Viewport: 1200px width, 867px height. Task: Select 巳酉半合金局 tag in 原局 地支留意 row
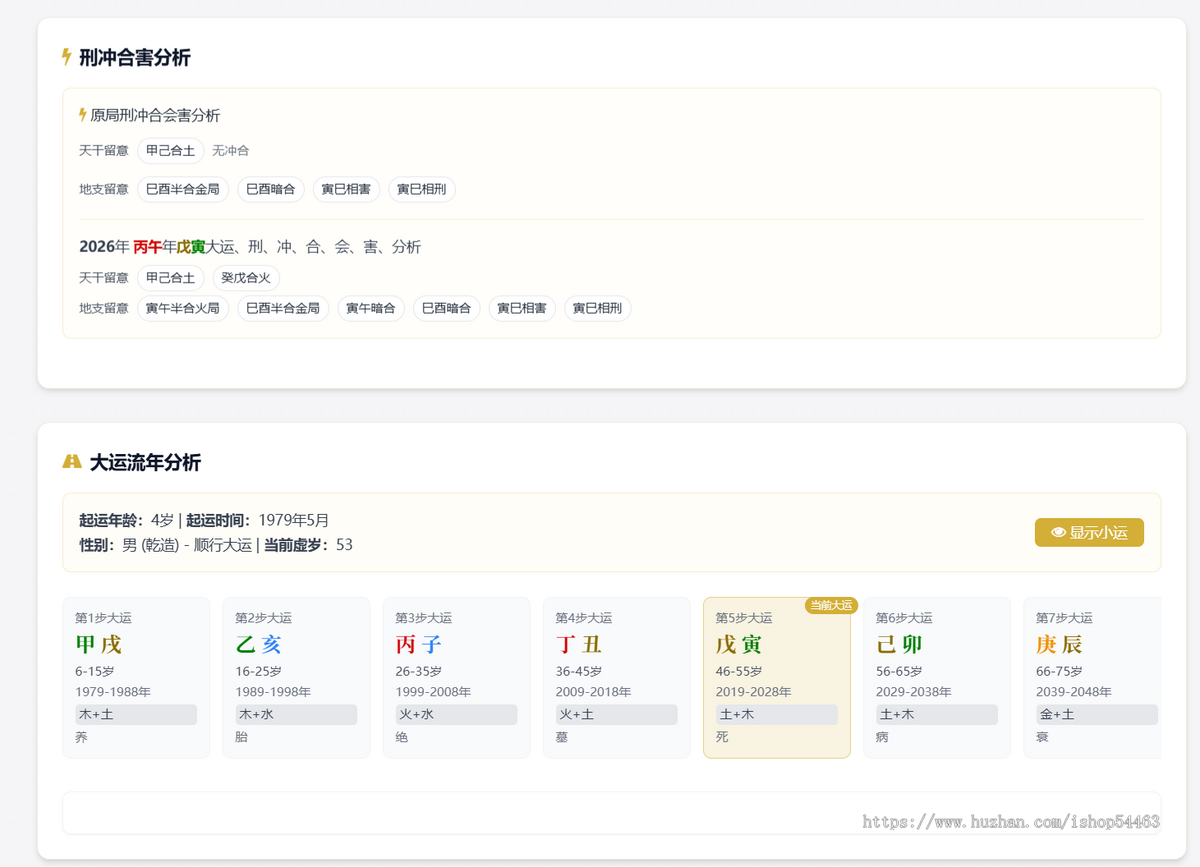coord(183,189)
